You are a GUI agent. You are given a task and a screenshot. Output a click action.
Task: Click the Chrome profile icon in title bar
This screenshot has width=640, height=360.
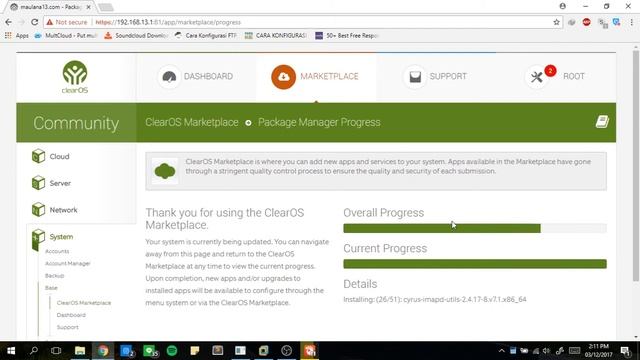pos(562,6)
